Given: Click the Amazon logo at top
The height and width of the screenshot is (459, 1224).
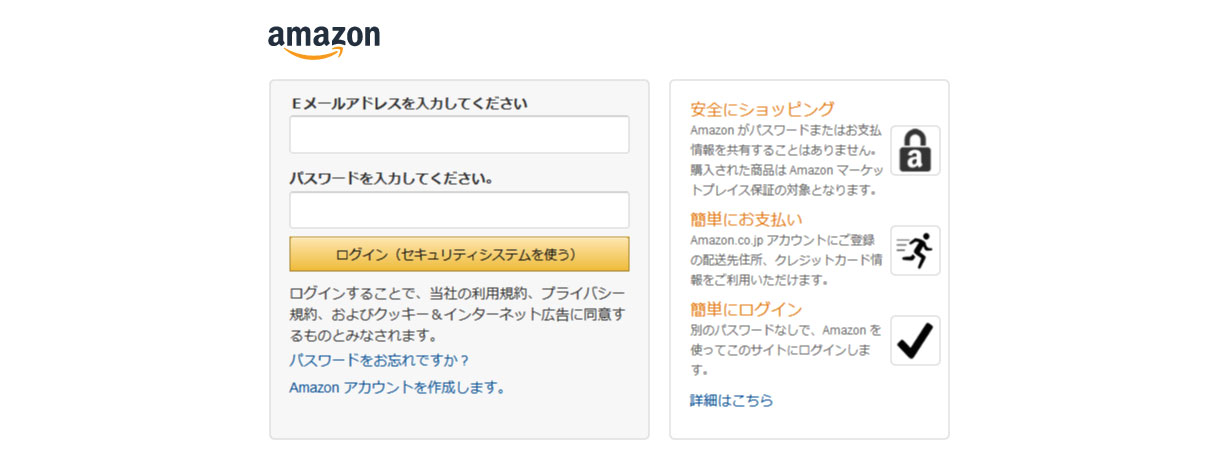Looking at the screenshot, I should tap(324, 41).
